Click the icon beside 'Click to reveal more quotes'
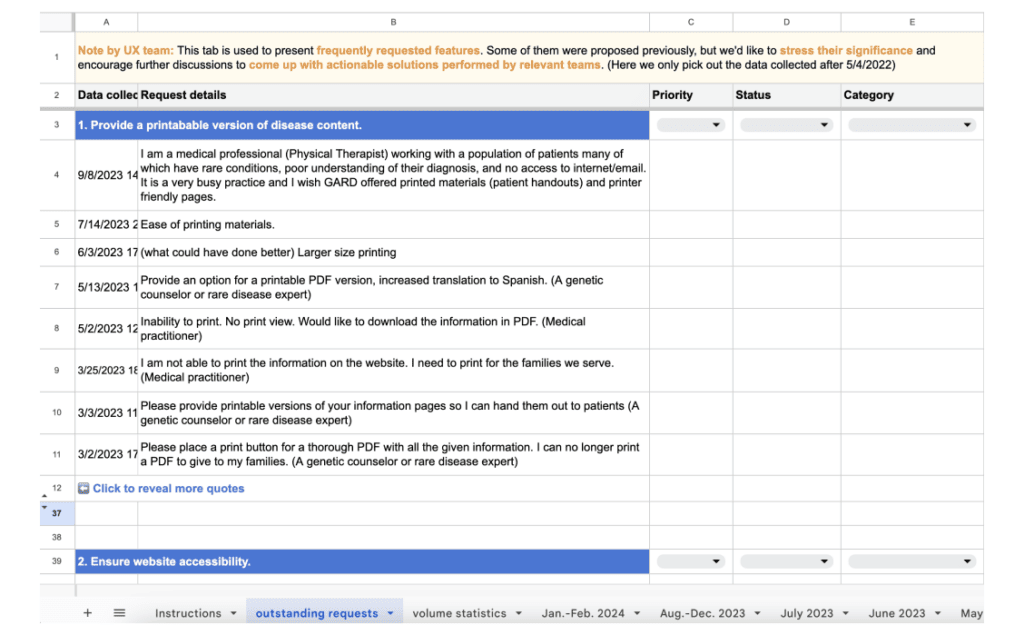This screenshot has height=635, width=1024. click(84, 488)
